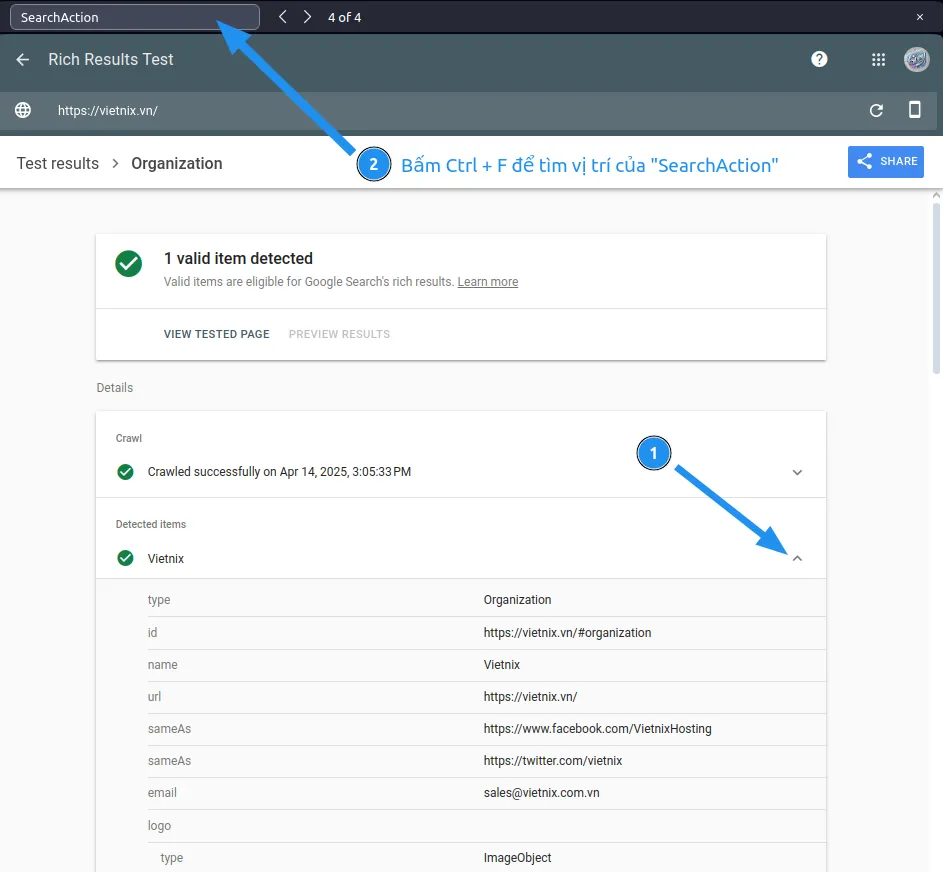Click the Organization breadcrumb

coord(177,164)
